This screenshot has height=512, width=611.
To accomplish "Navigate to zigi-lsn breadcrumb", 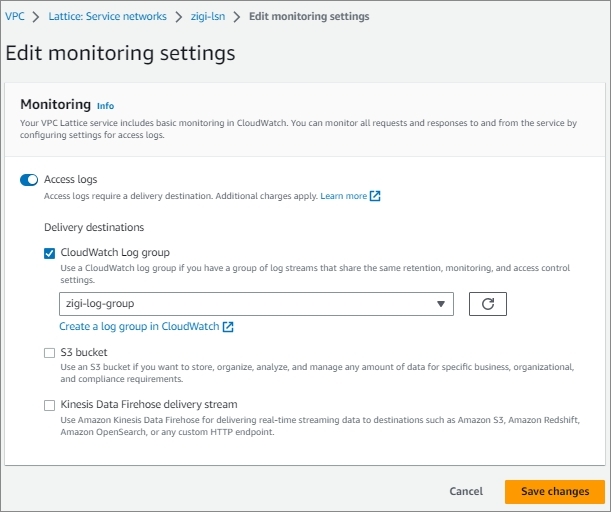I will [x=208, y=16].
